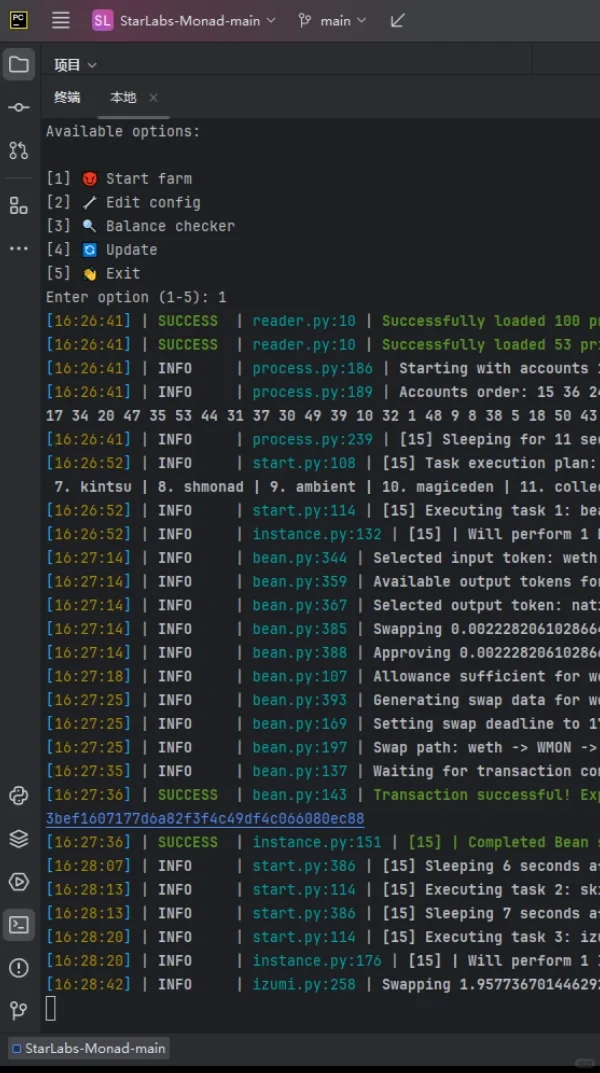Click the update project arrow icon

coord(397,21)
